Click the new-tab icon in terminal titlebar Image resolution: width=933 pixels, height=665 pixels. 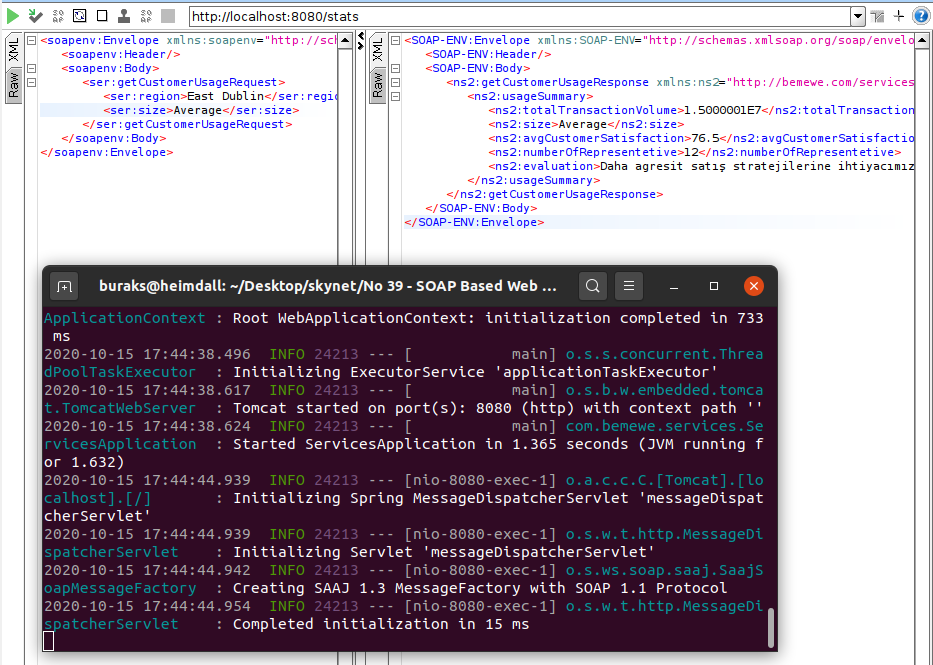pos(64,285)
